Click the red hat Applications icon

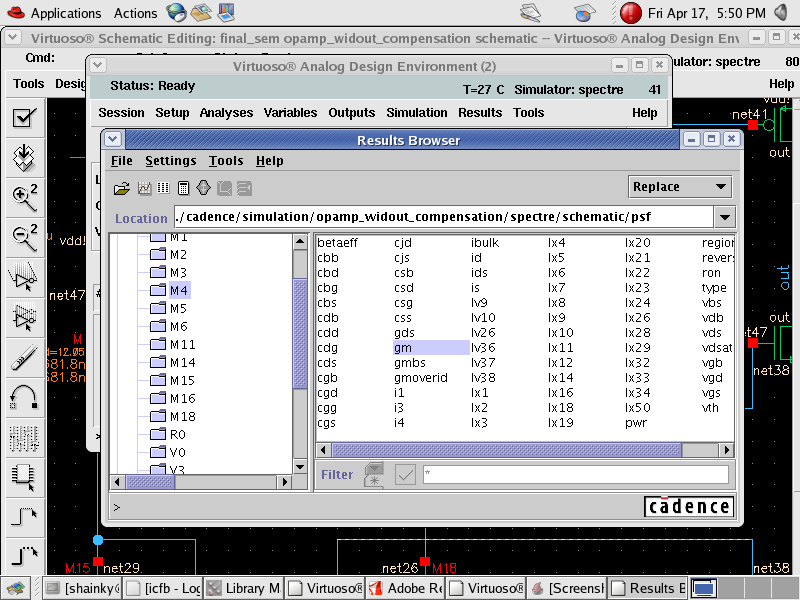coord(15,13)
